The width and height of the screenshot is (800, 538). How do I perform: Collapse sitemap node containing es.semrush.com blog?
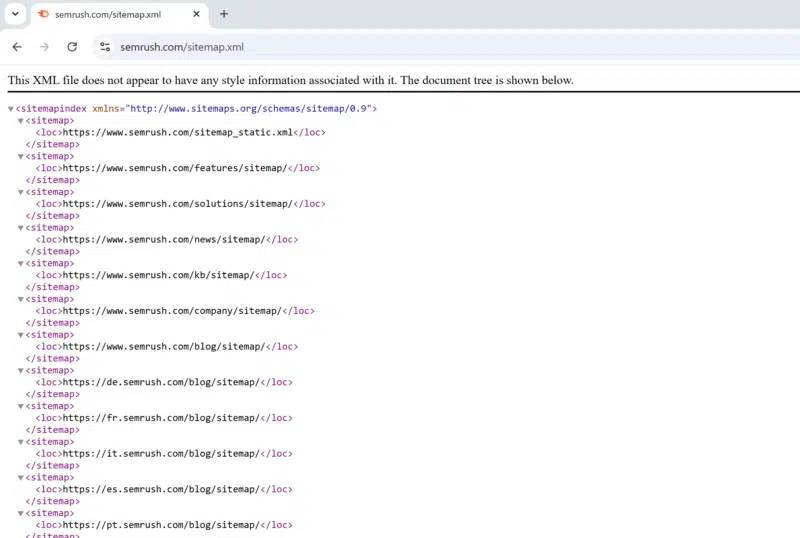20,478
